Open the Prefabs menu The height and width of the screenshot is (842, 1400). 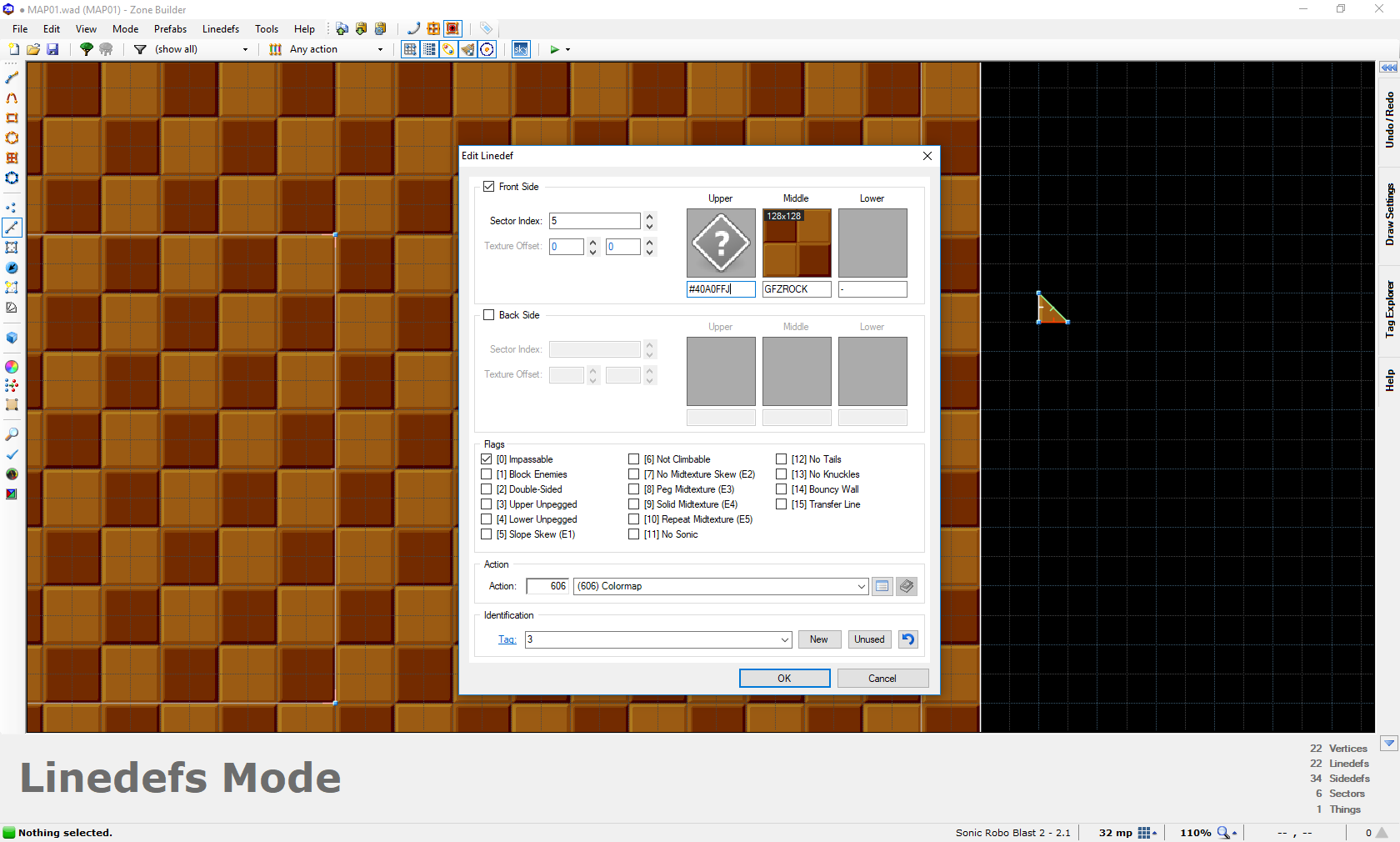point(170,28)
